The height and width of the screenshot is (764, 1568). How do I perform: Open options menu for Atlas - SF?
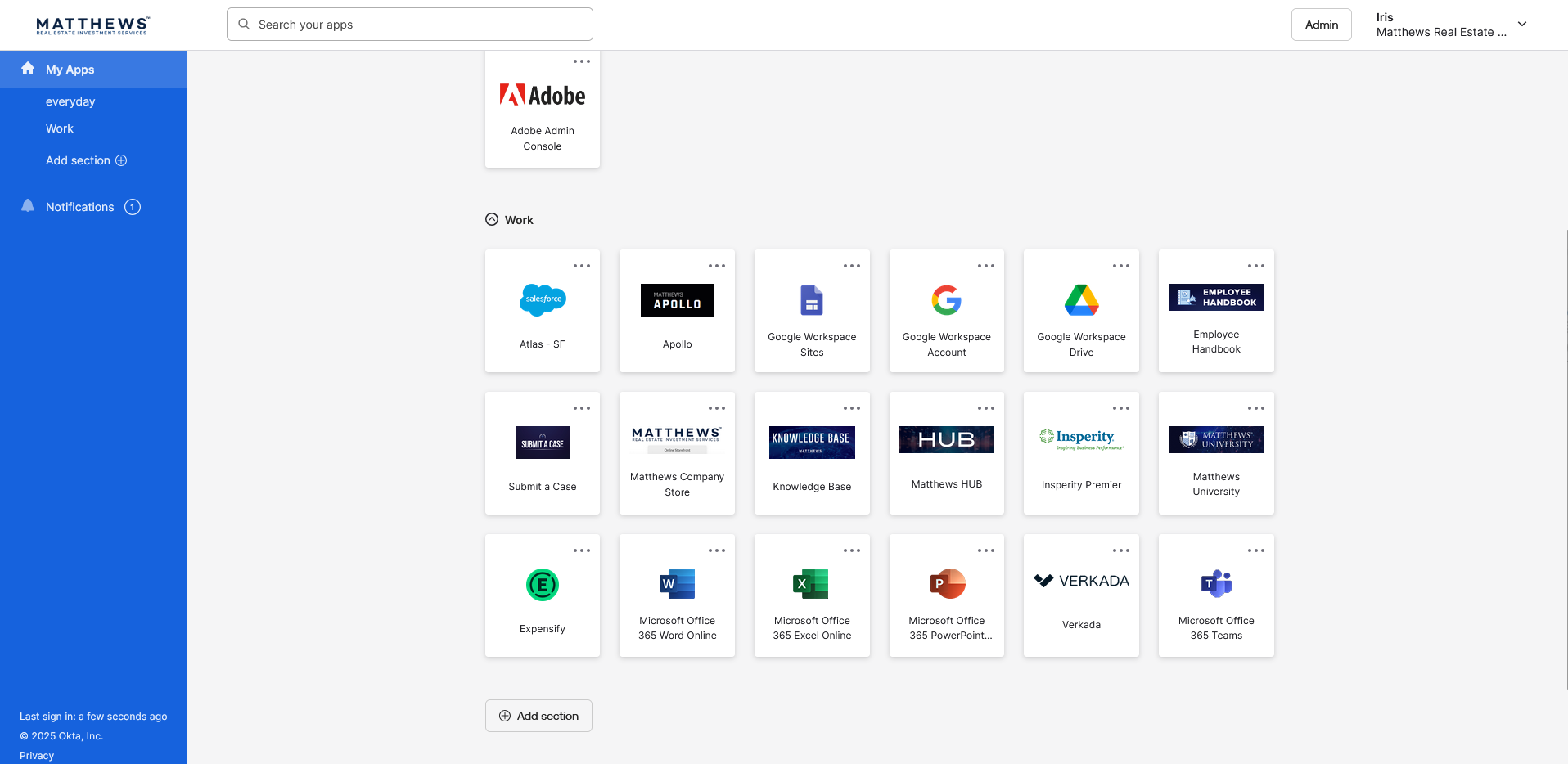pos(582,266)
